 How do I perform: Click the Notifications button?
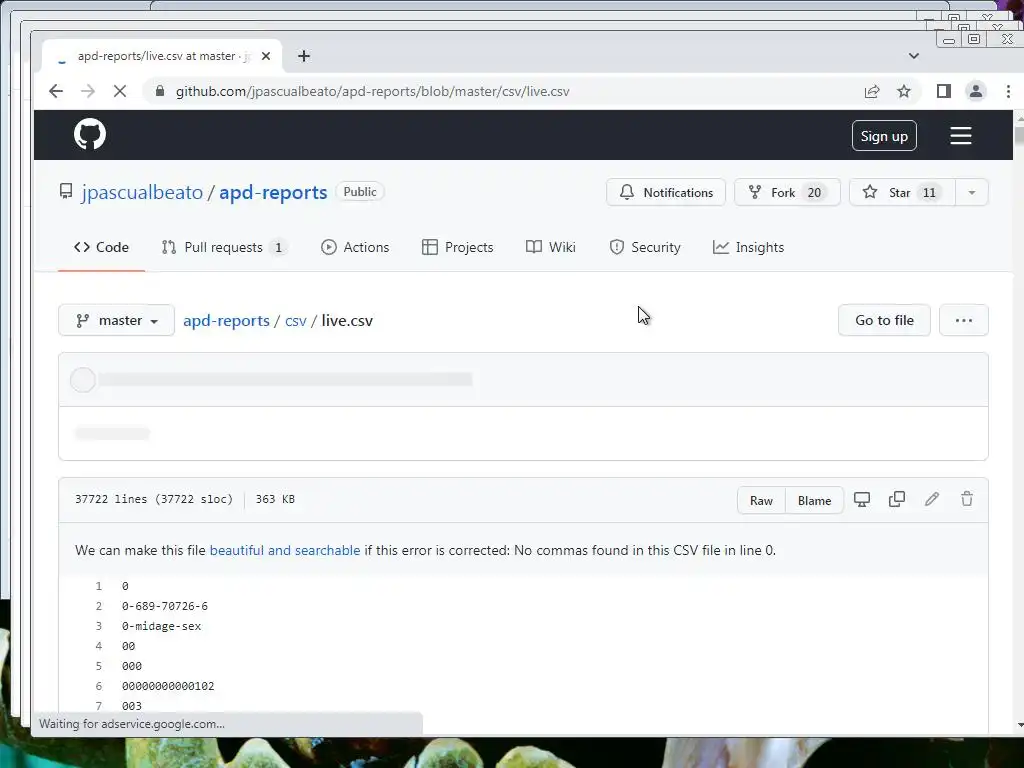(665, 193)
